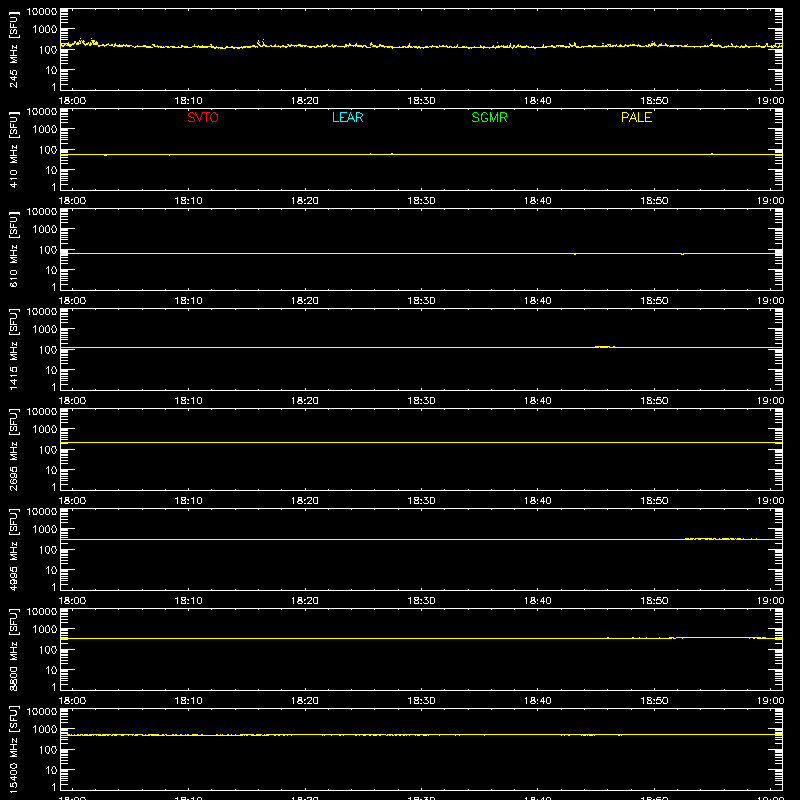The width and height of the screenshot is (800, 800).
Task: Click the 10000 tick label on the 245 MHz panel
Action: point(42,12)
